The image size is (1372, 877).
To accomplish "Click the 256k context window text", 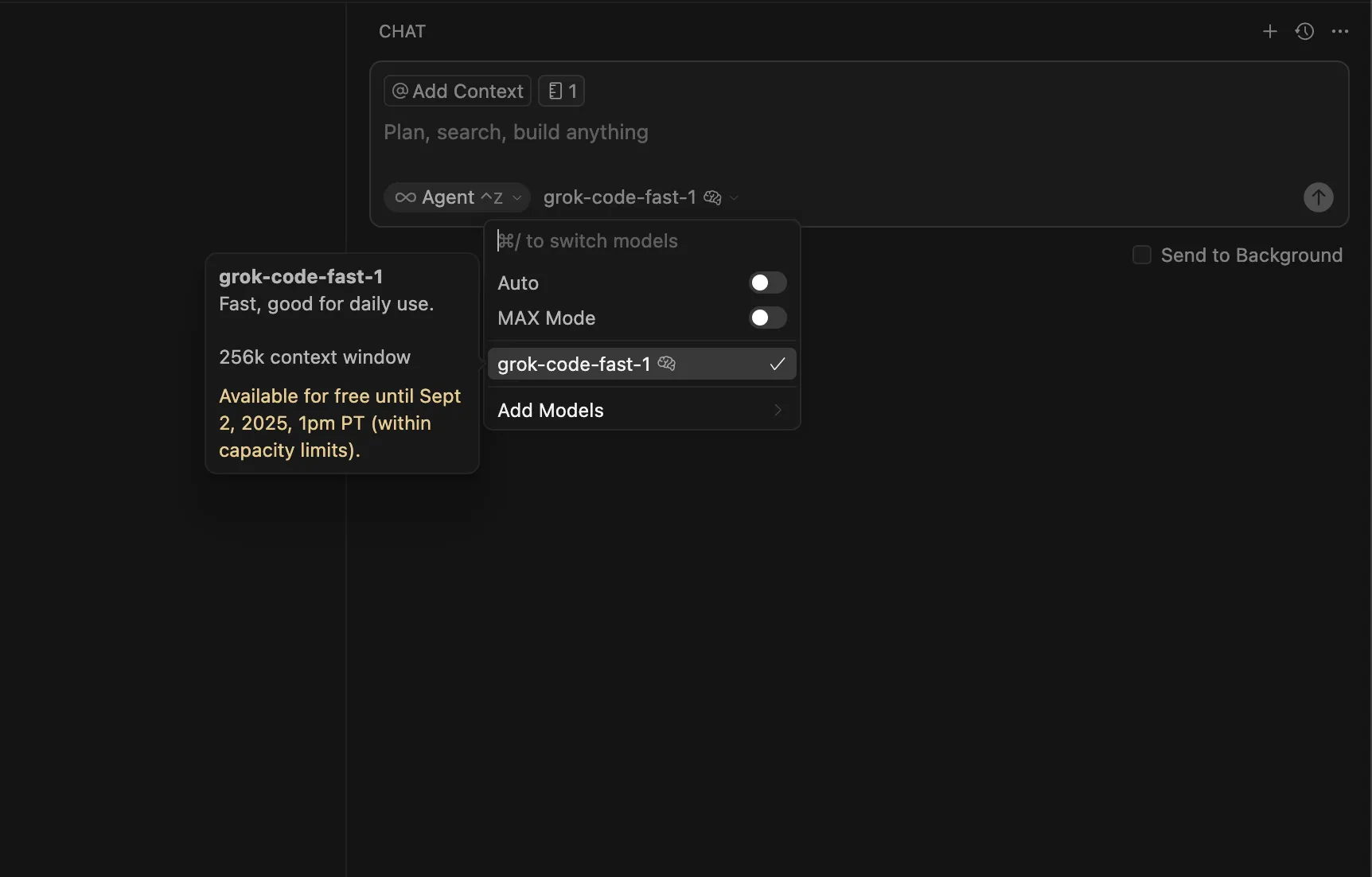I will pyautogui.click(x=315, y=357).
